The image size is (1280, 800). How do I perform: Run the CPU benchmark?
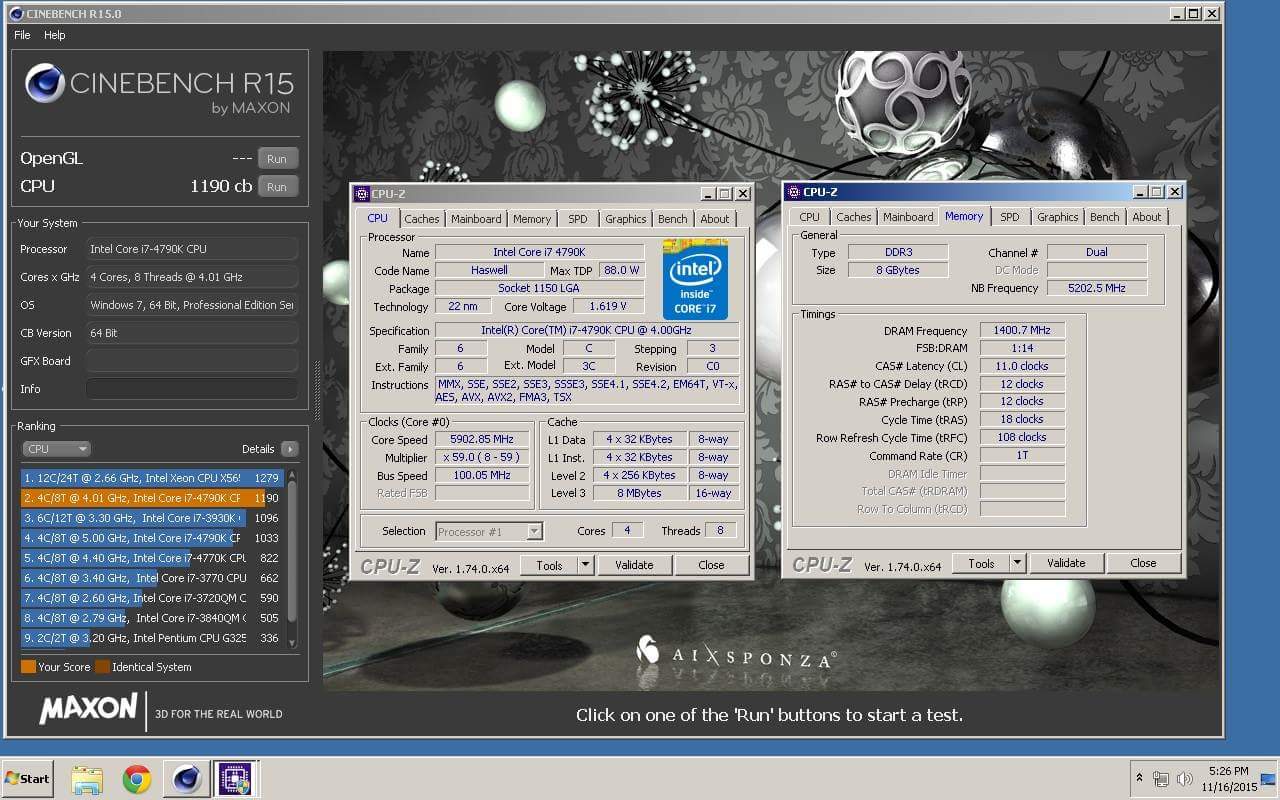point(277,187)
